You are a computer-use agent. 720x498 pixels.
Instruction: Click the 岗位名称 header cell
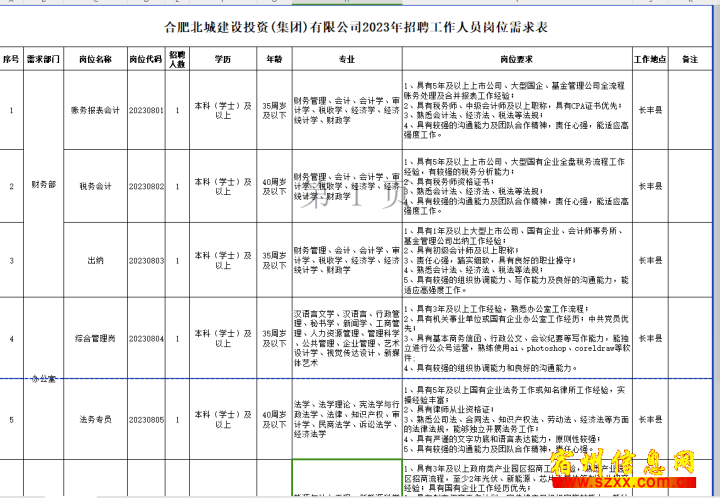[x=96, y=59]
